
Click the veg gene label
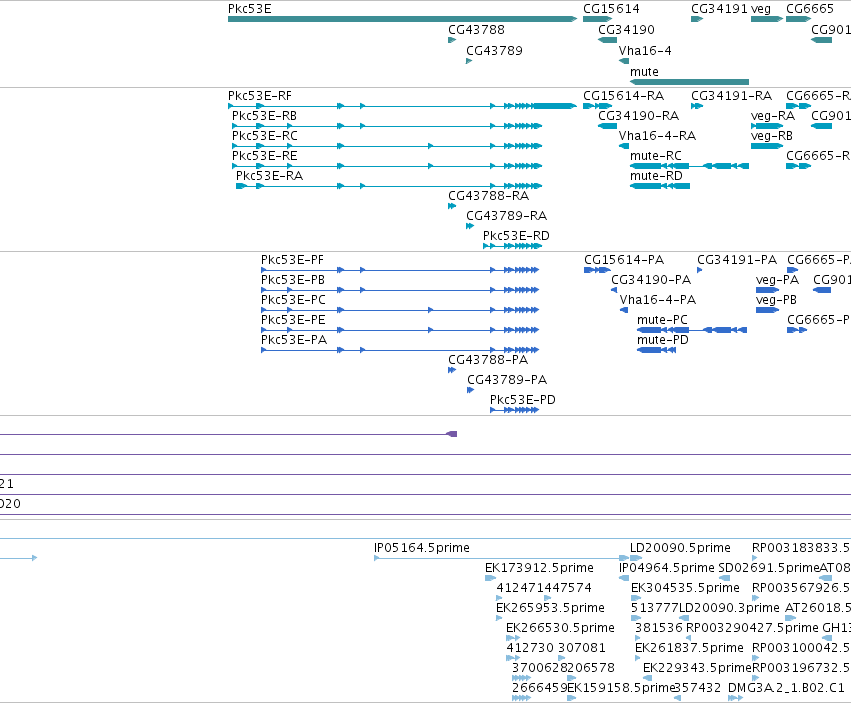click(761, 9)
